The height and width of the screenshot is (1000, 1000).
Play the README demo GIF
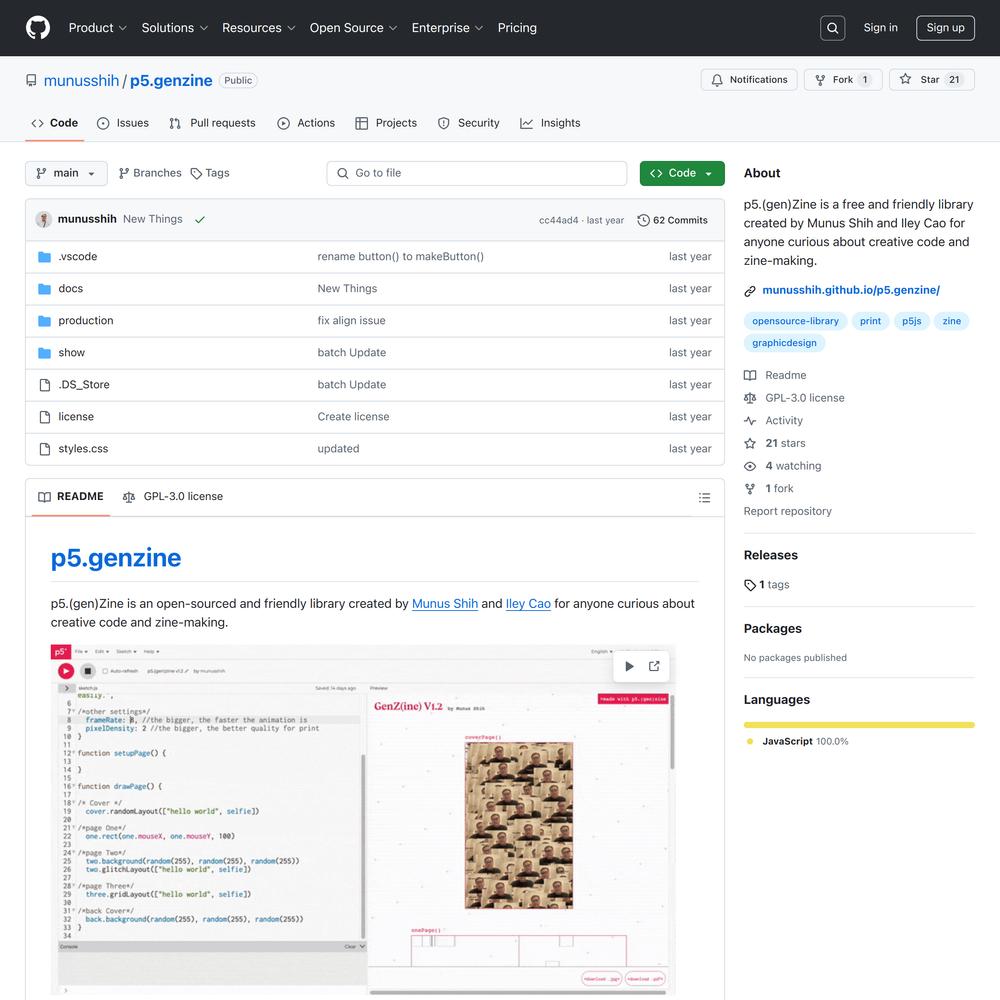pos(629,666)
